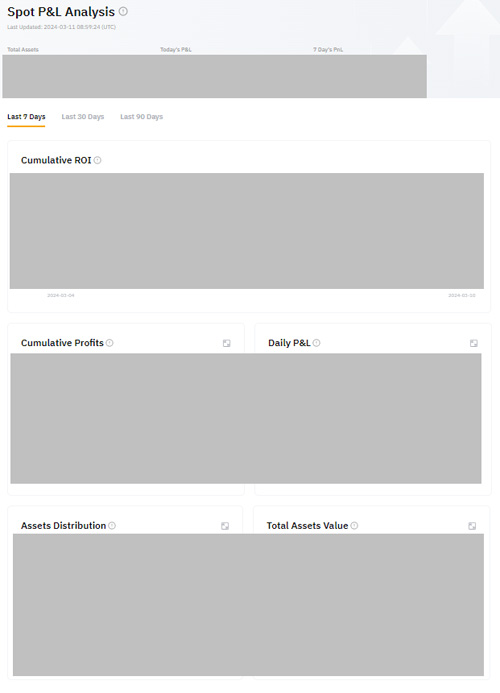Viewport: 500px width, 693px height.
Task: Click the 7 Day's PnL label
Action: pyautogui.click(x=328, y=50)
